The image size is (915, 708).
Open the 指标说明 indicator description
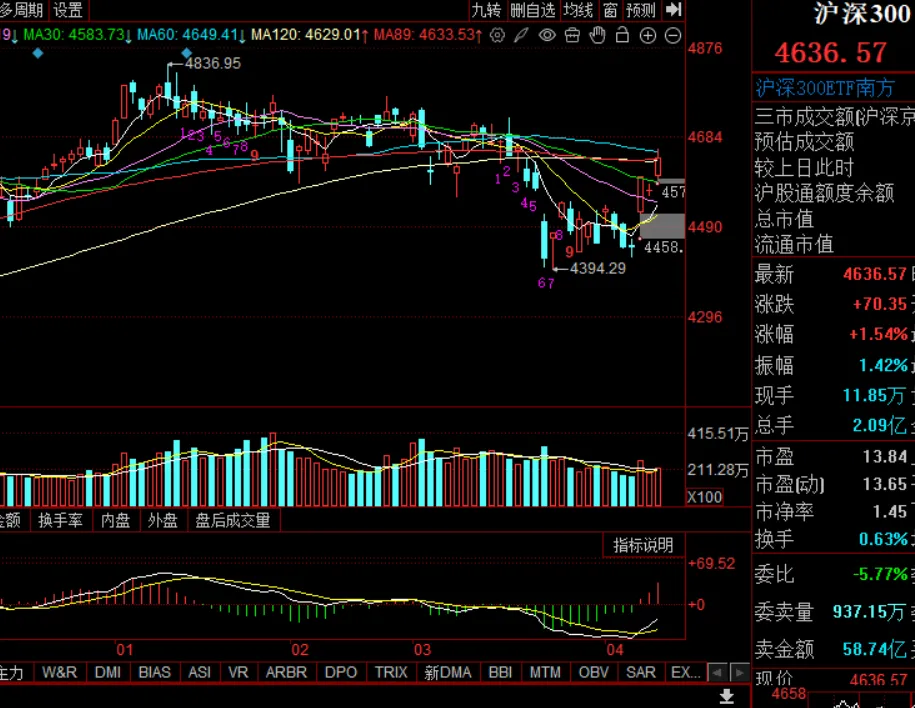643,546
